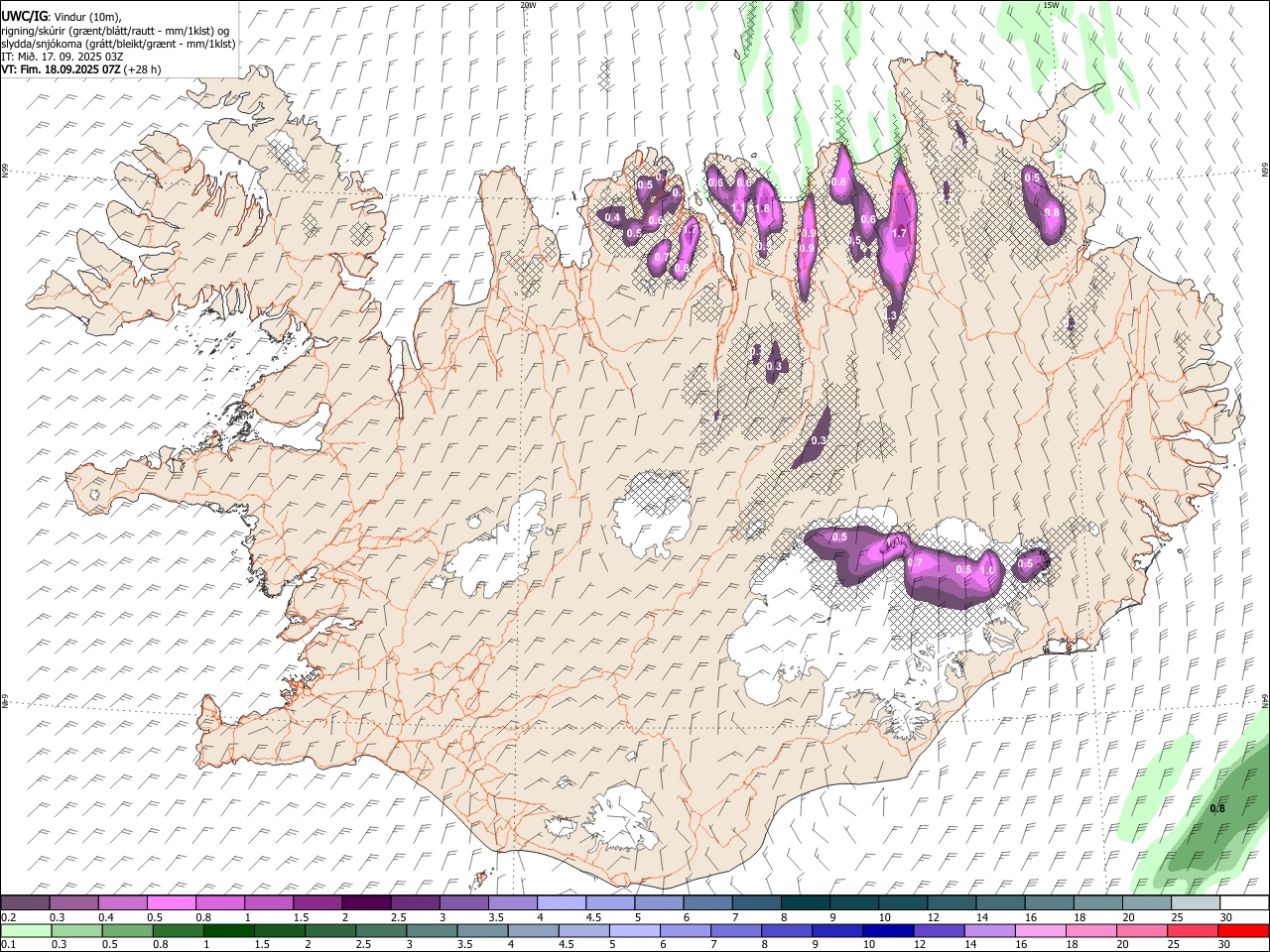Select the darkest green 1–1.5 swatch, bottom row
The width and height of the screenshot is (1270, 952).
tap(228, 930)
